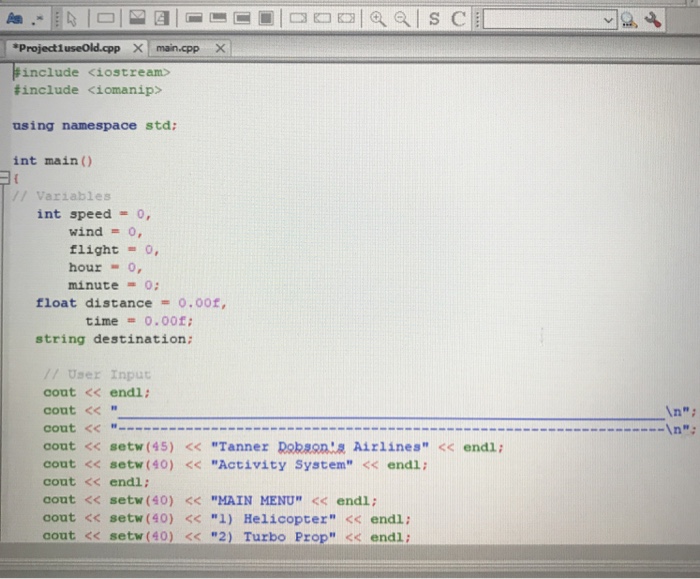This screenshot has width=700, height=579.
Task: Click 'using namespace std;' line
Action: point(95,125)
